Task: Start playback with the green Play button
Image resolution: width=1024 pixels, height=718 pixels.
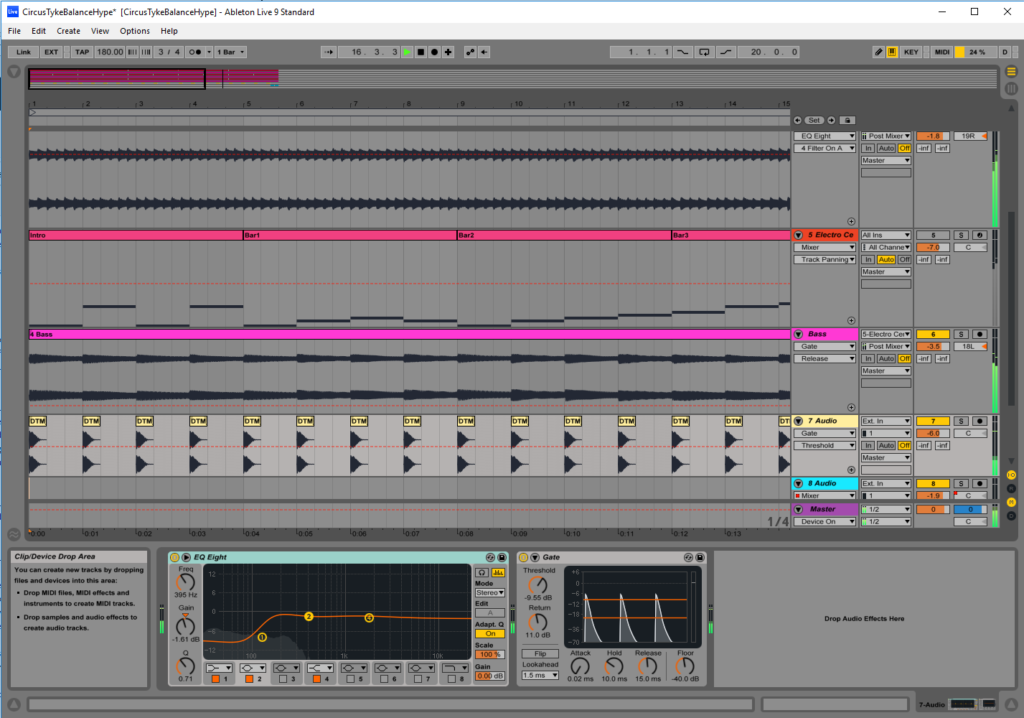Action: click(x=407, y=52)
